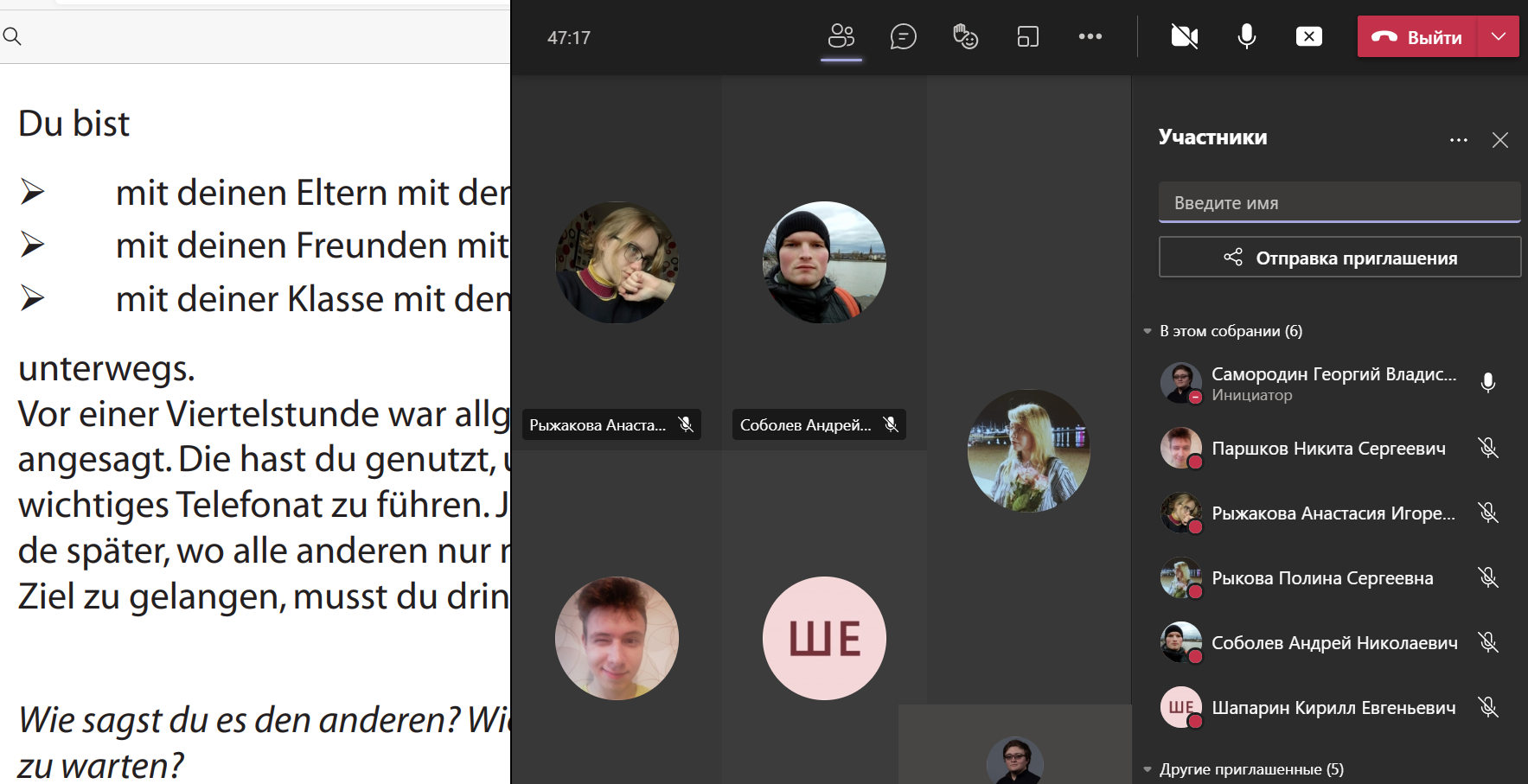The height and width of the screenshot is (784, 1528).
Task: Open the reactions and raise hand icon
Action: pos(965,36)
